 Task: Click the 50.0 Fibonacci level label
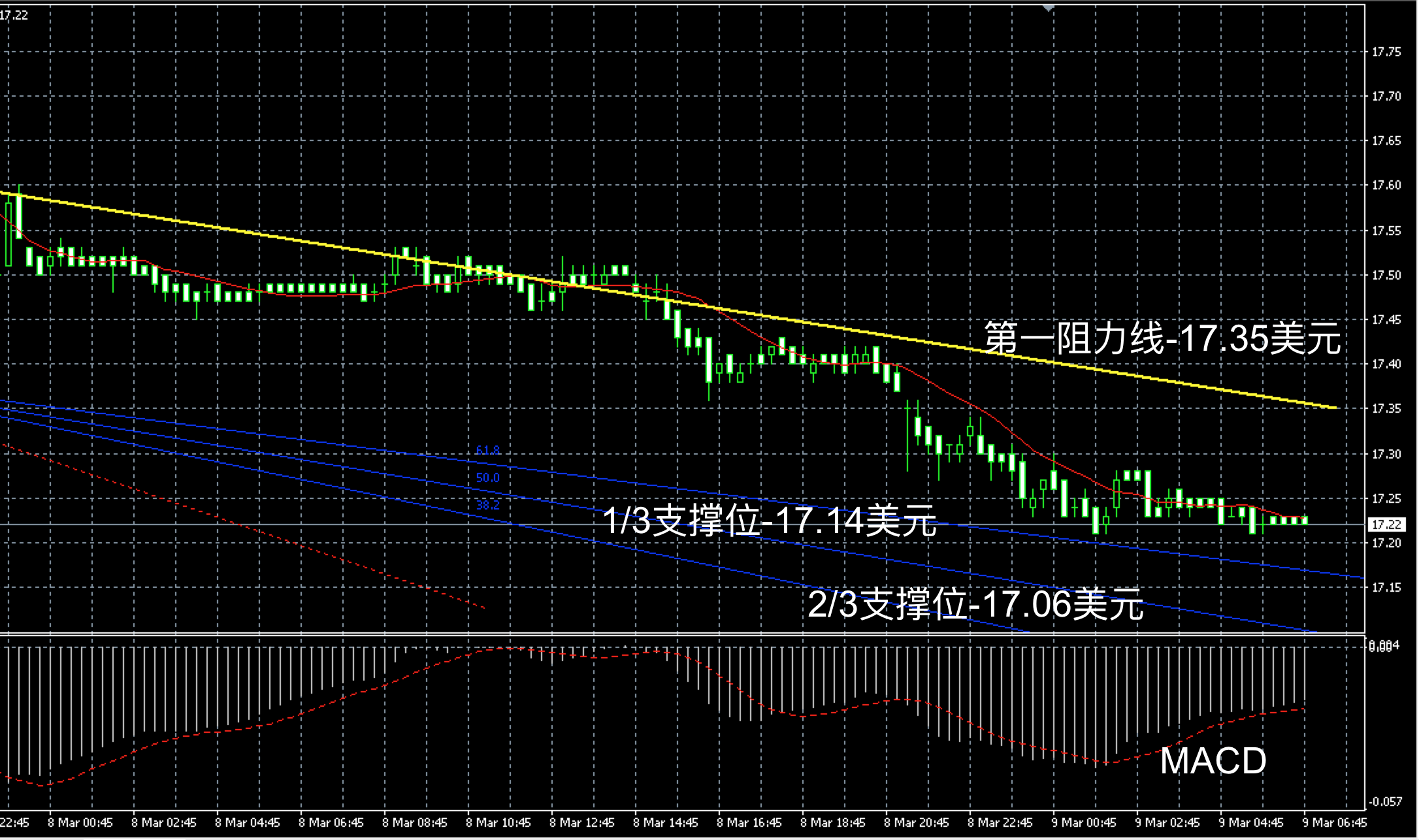(x=487, y=477)
